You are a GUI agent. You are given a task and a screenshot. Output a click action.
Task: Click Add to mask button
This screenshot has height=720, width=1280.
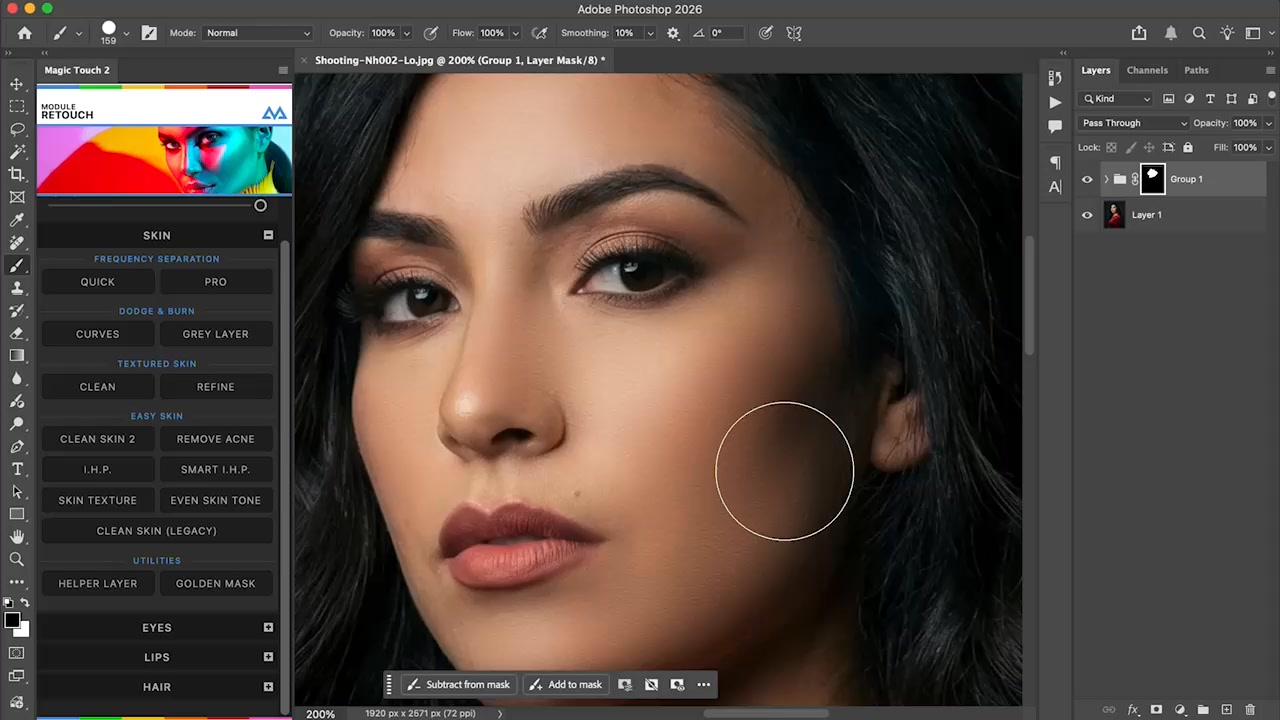coord(565,685)
